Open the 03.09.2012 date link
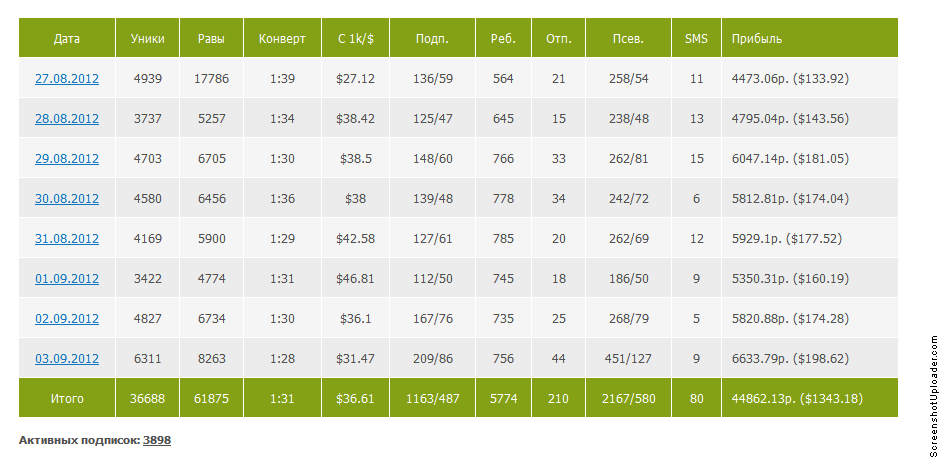 click(x=67, y=358)
